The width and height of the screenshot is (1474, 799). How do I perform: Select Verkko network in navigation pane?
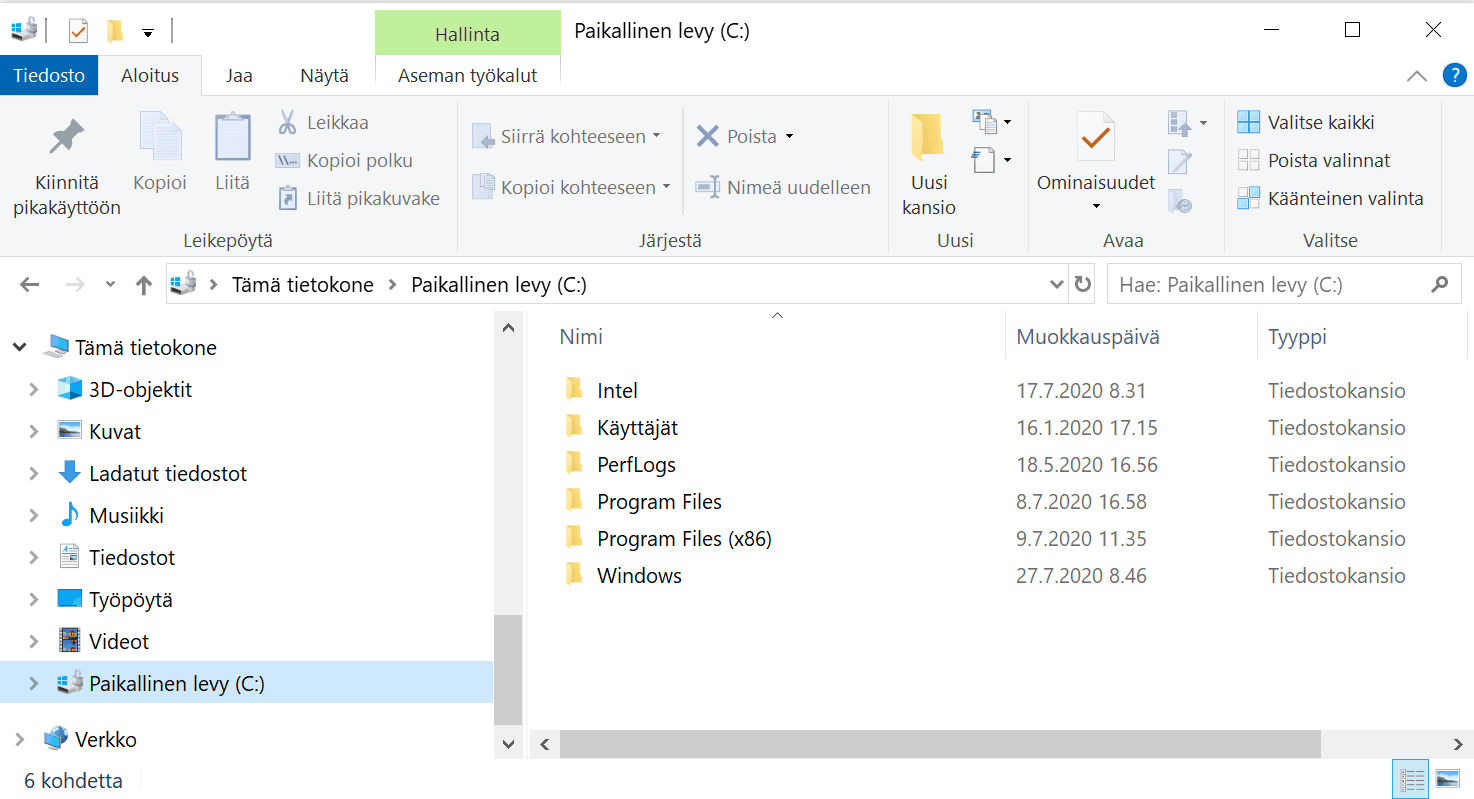tap(106, 740)
